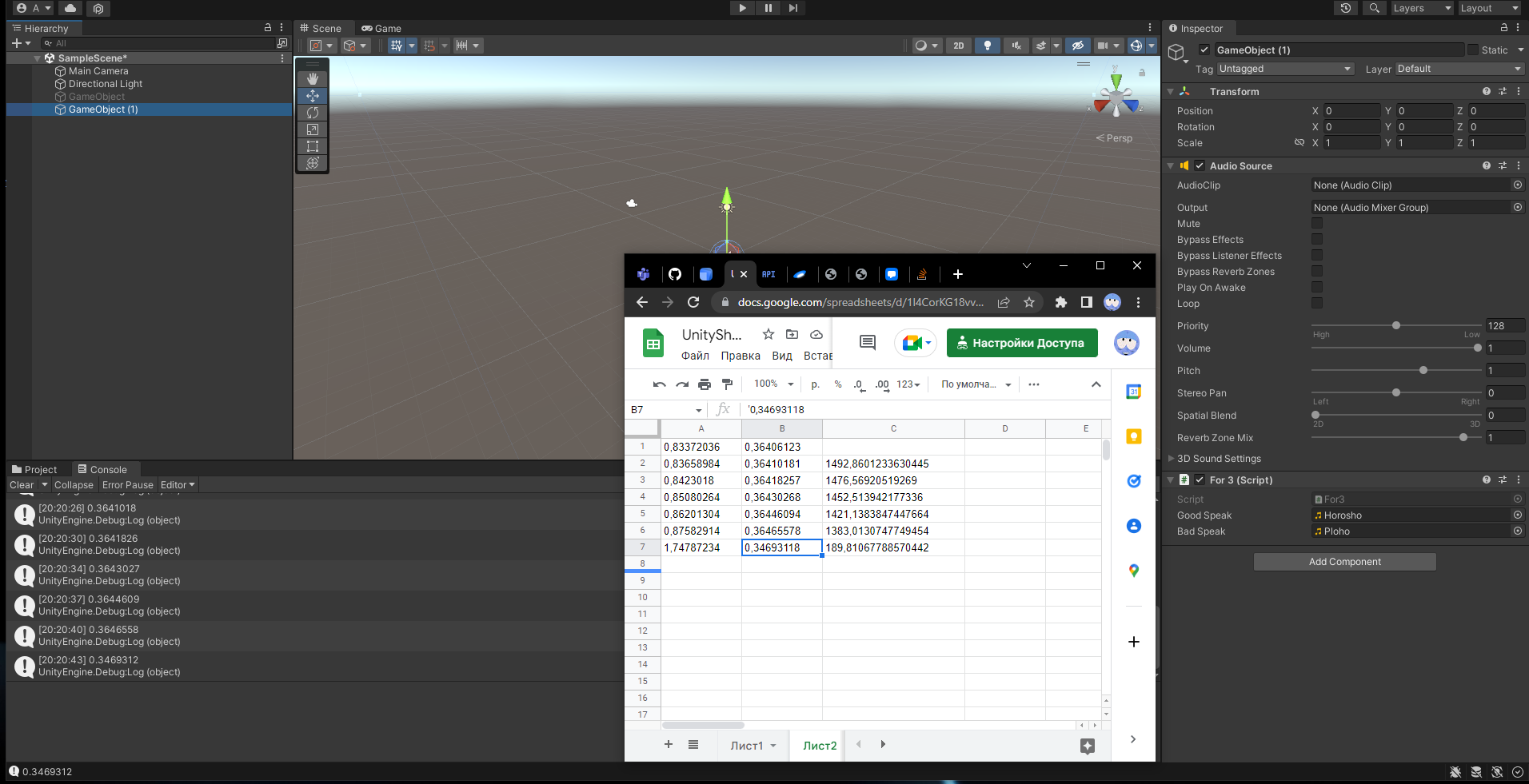
Task: Toggle scene lighting in Scene view
Action: pyautogui.click(x=987, y=46)
